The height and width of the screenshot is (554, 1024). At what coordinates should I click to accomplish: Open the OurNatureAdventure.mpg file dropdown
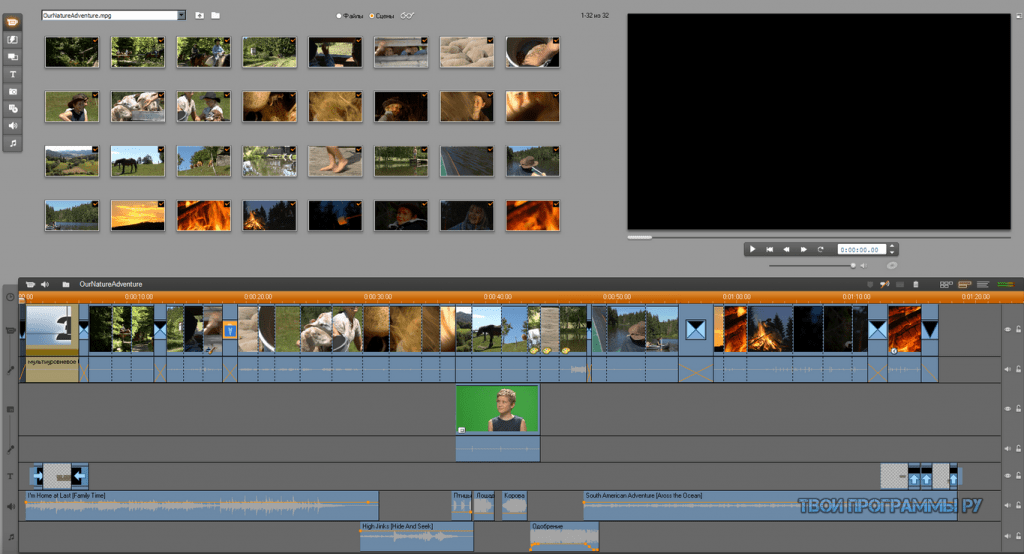pyautogui.click(x=181, y=15)
